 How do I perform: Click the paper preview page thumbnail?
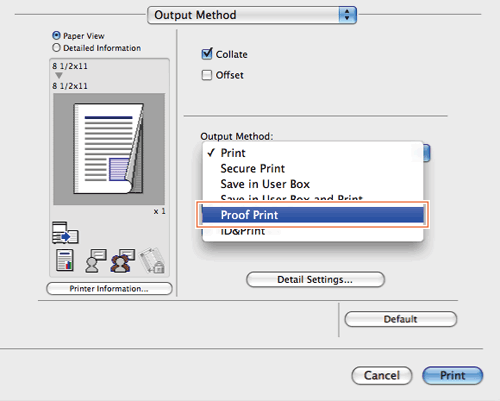(109, 149)
